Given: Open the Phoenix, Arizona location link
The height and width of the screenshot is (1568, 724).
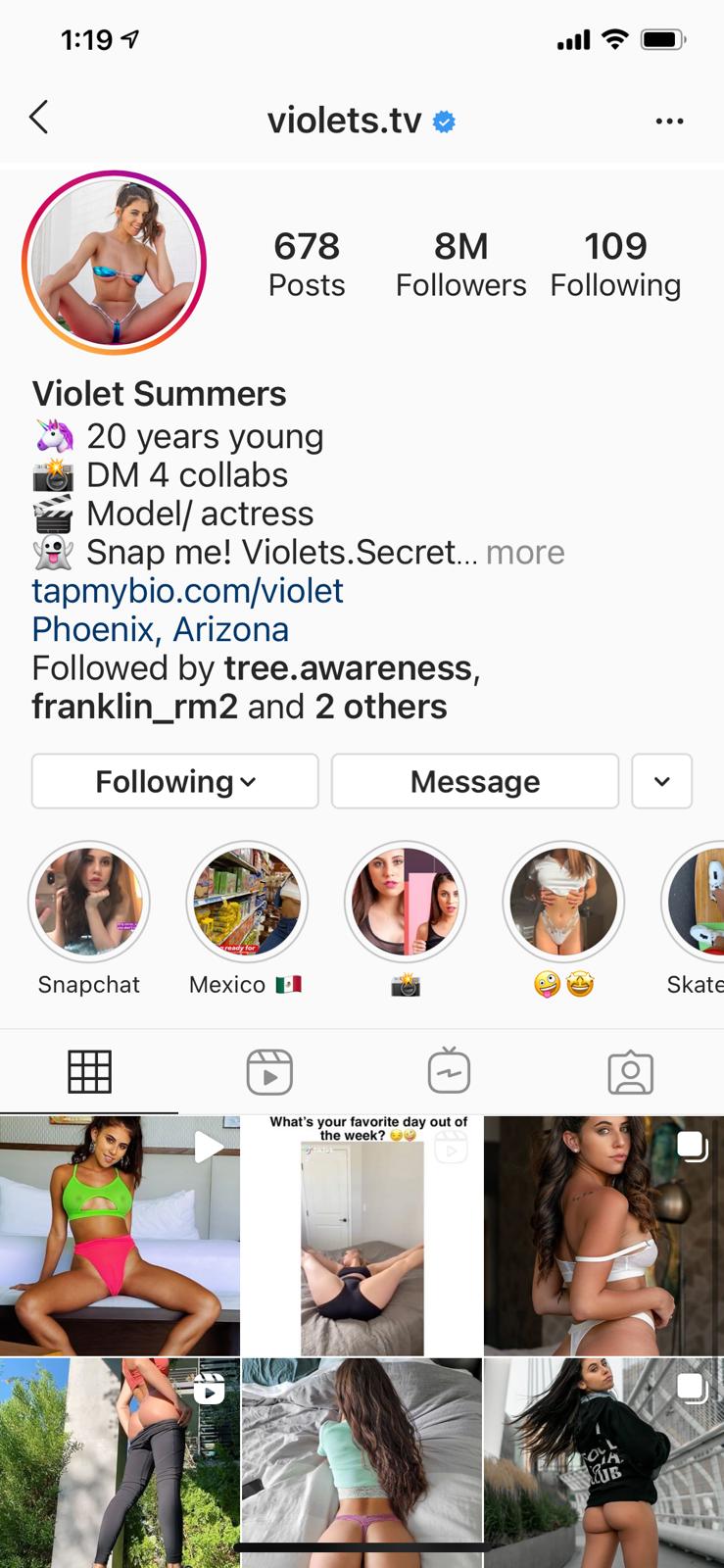Looking at the screenshot, I should pyautogui.click(x=161, y=629).
